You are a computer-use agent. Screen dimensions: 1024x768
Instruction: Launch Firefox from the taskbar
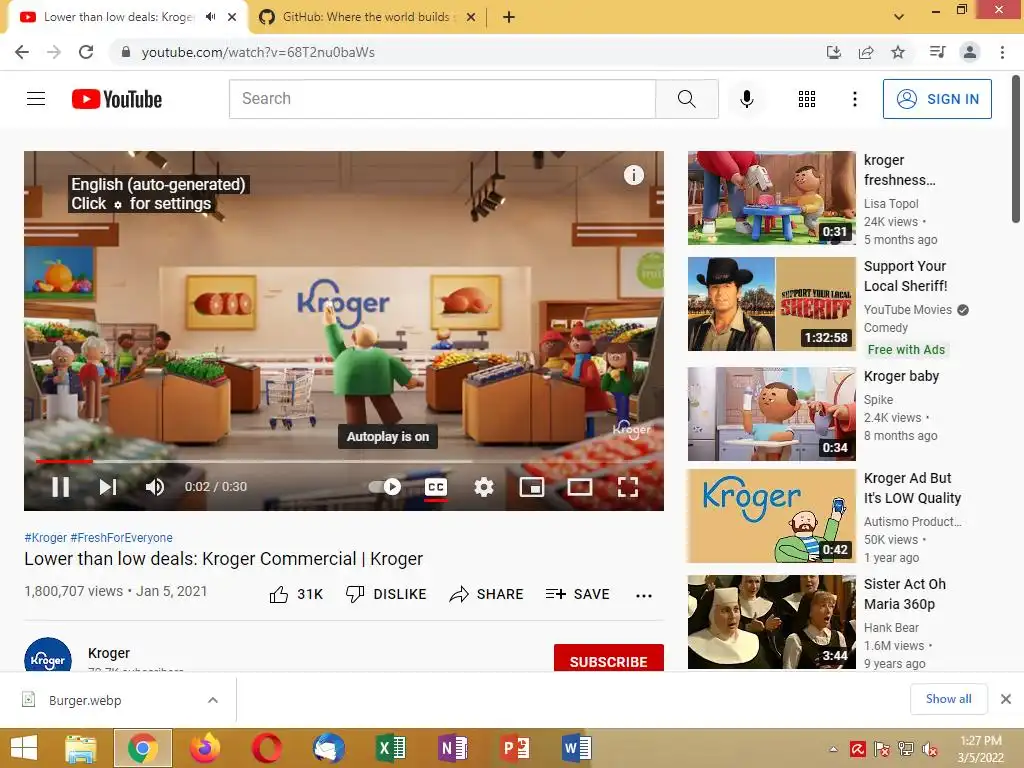click(x=204, y=748)
